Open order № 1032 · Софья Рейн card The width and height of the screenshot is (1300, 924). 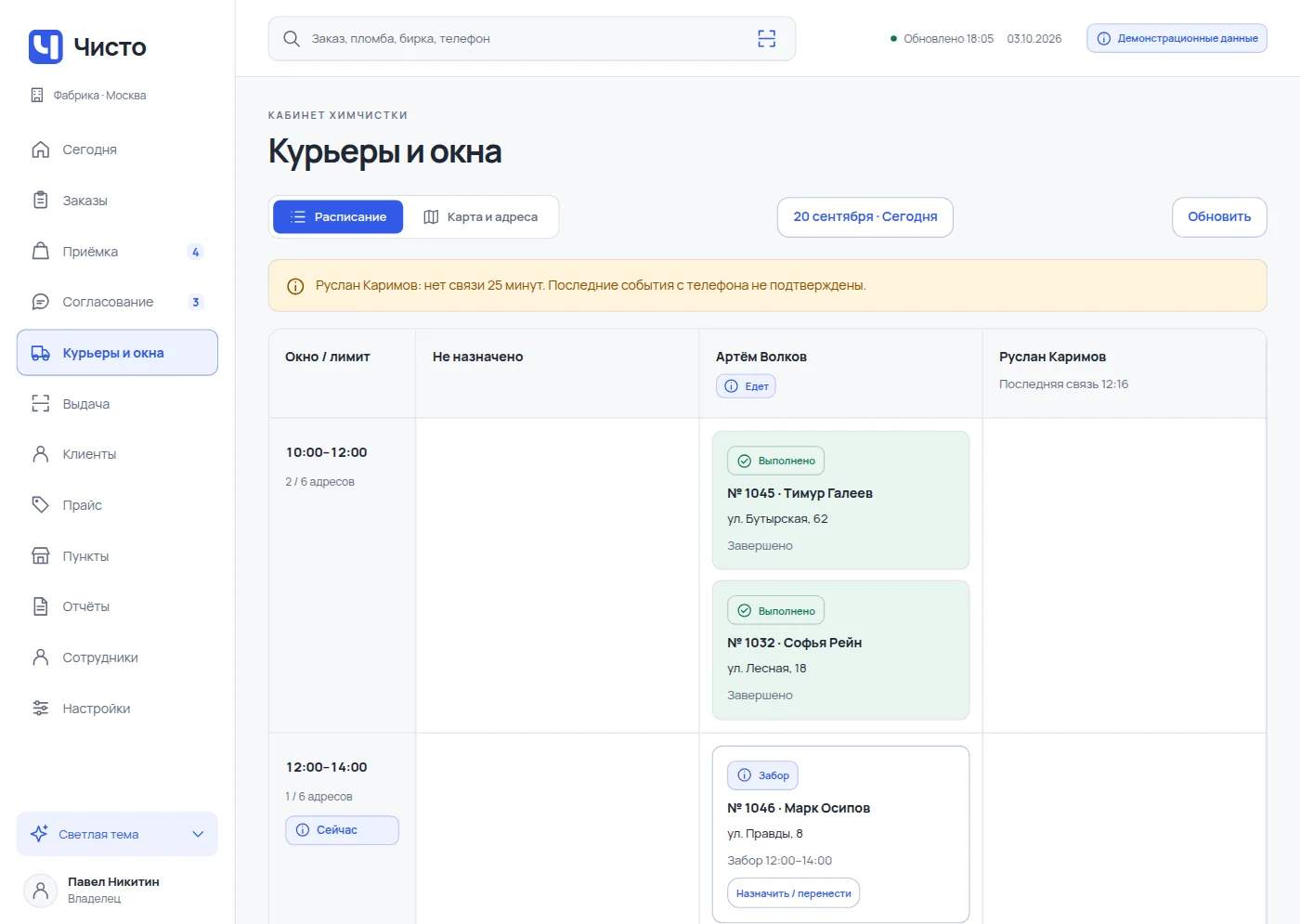840,650
